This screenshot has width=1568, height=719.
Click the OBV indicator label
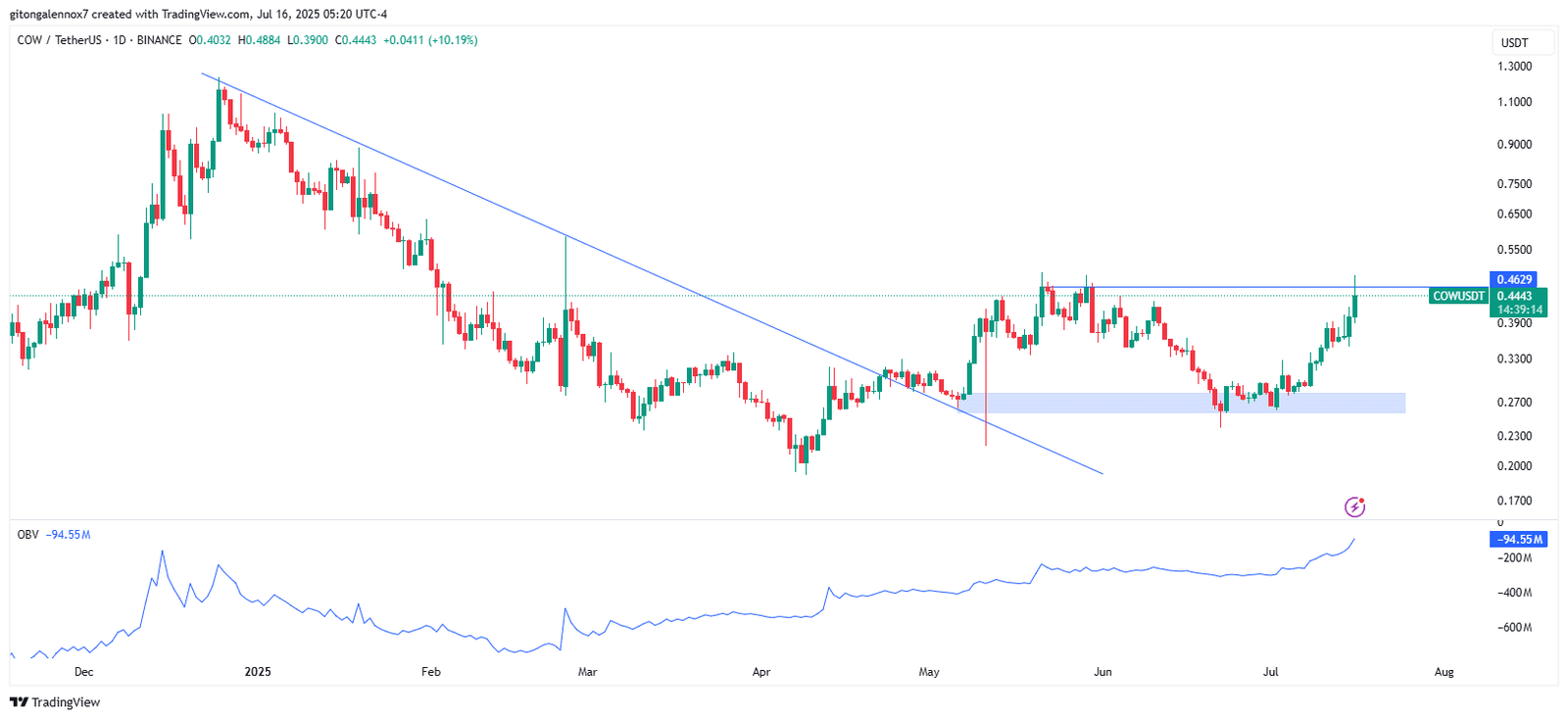(x=27, y=535)
